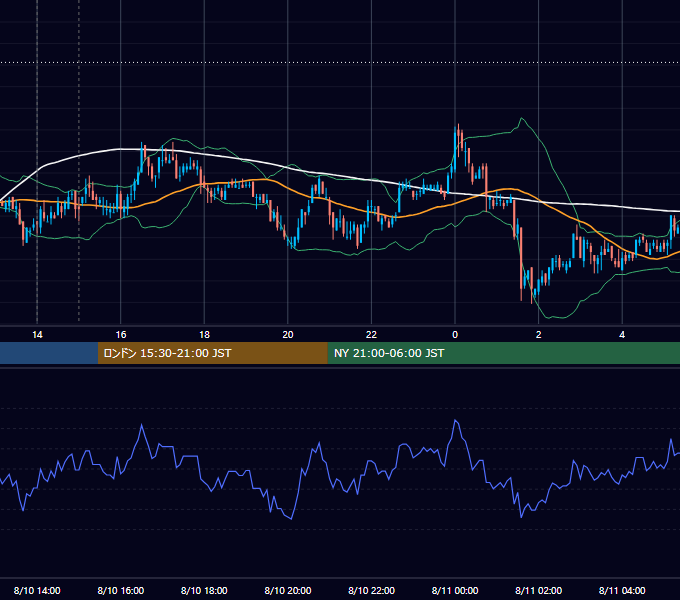This screenshot has width=680, height=600.
Task: Select the NY 21:00-06:00 JST session bar
Action: pyautogui.click(x=503, y=353)
